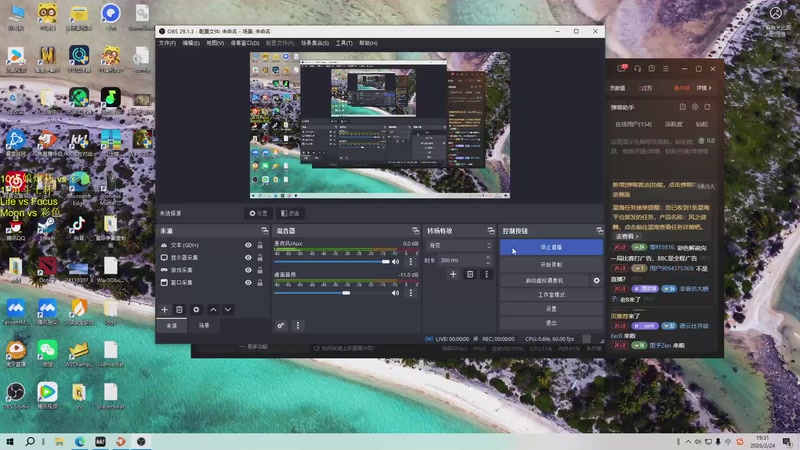This screenshot has height=450, width=800.
Task: Open the 工具(T) menu
Action: (x=344, y=43)
